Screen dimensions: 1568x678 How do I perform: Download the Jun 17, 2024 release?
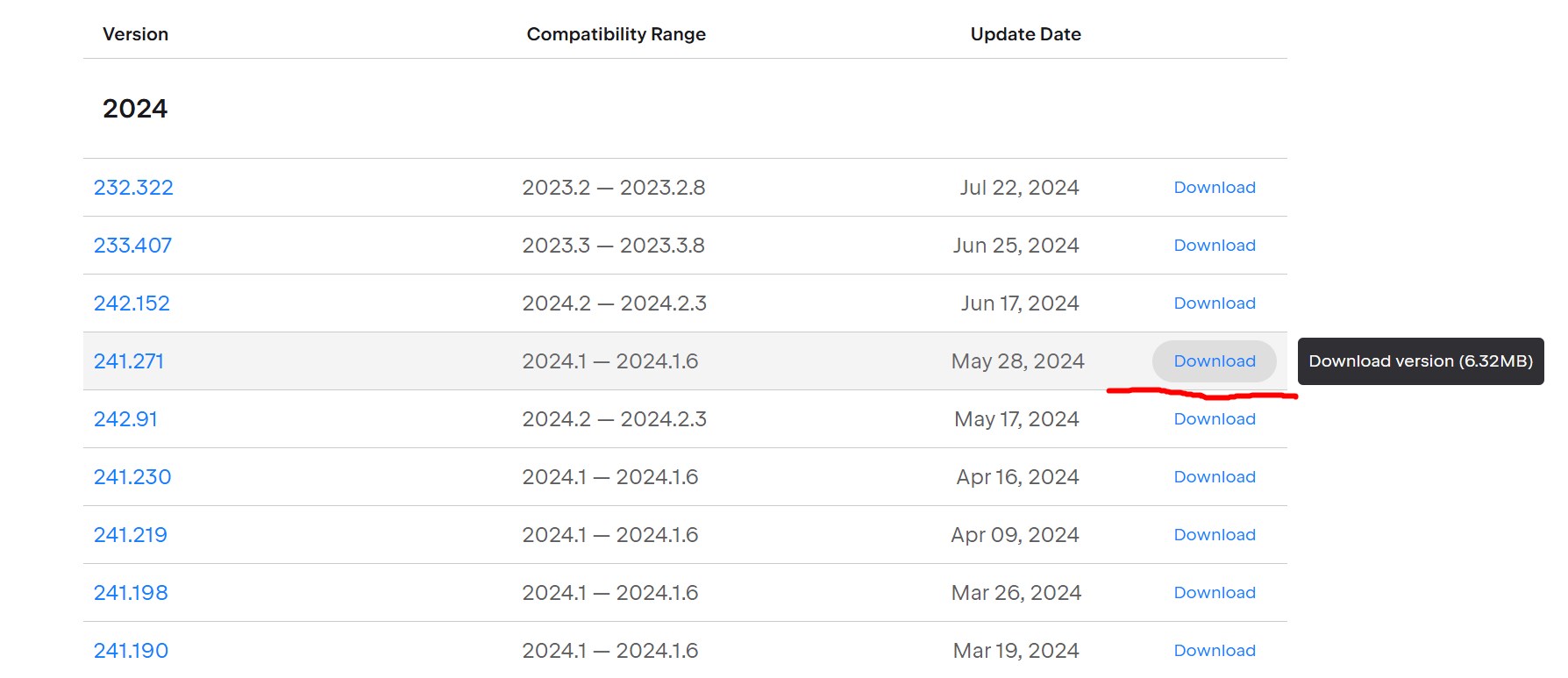click(1215, 303)
